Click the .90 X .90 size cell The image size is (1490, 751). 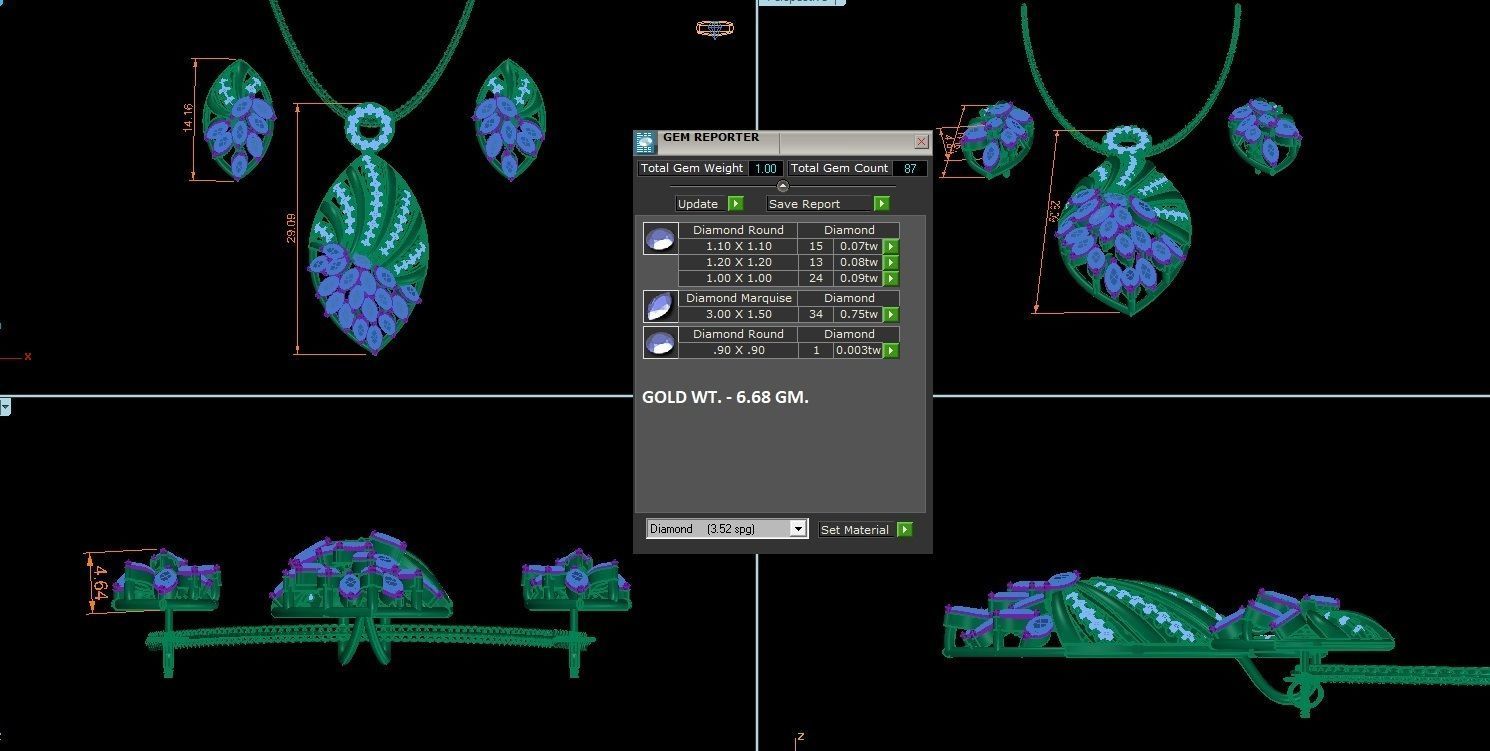coord(738,350)
